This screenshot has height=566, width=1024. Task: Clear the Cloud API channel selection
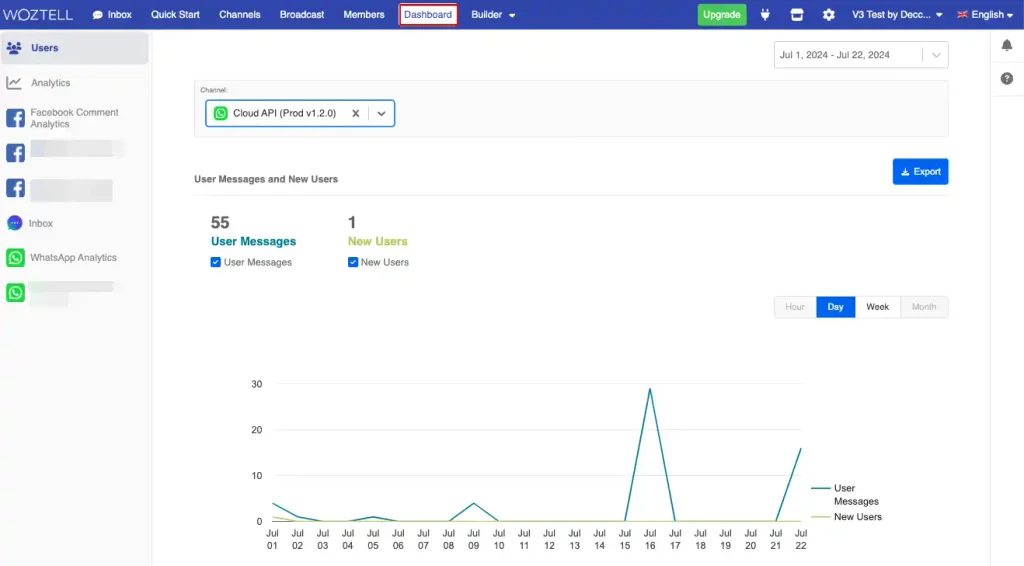355,113
